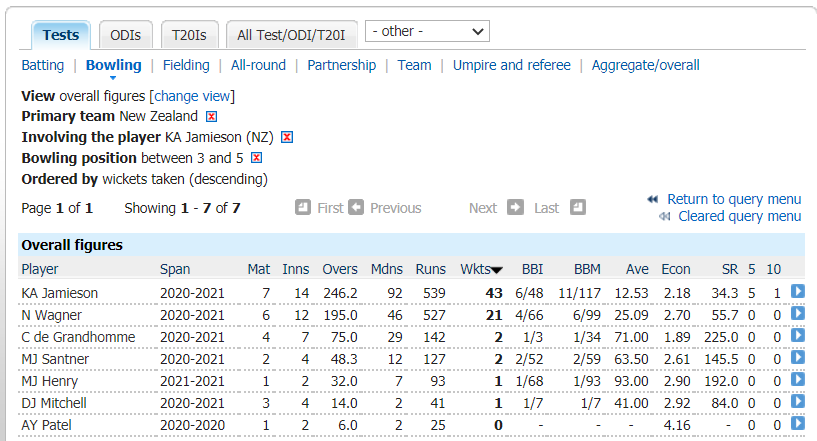Go to the Batting statistics section
The image size is (817, 441).
42,65
